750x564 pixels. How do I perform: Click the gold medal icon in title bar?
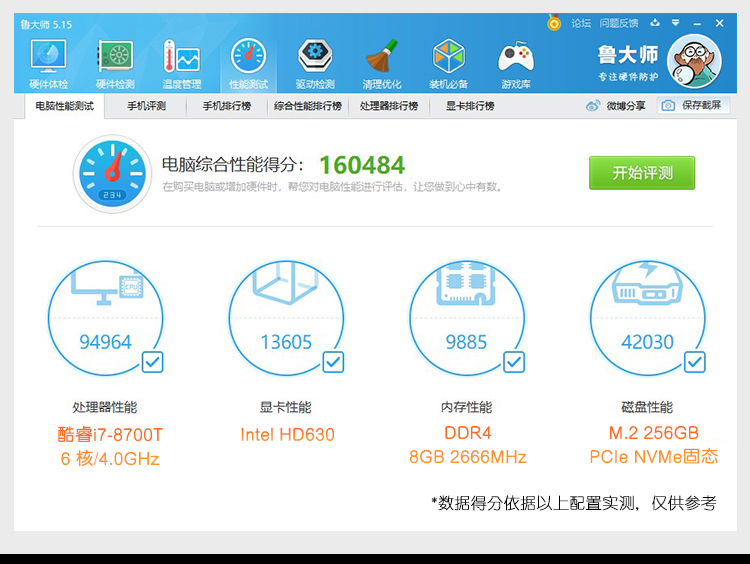pyautogui.click(x=554, y=22)
